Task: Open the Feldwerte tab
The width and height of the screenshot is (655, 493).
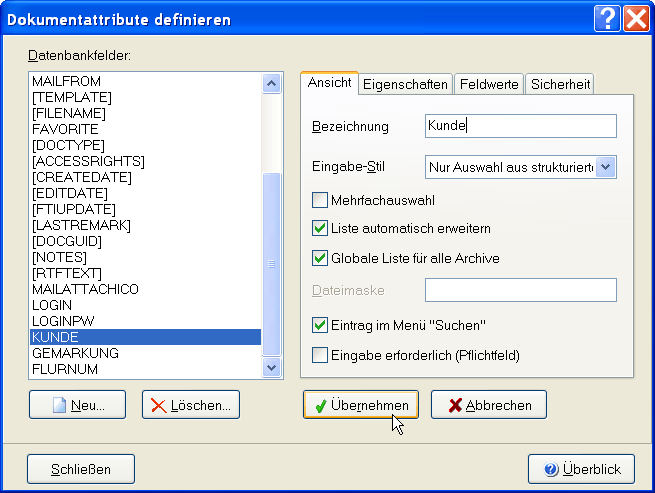Action: pyautogui.click(x=489, y=85)
